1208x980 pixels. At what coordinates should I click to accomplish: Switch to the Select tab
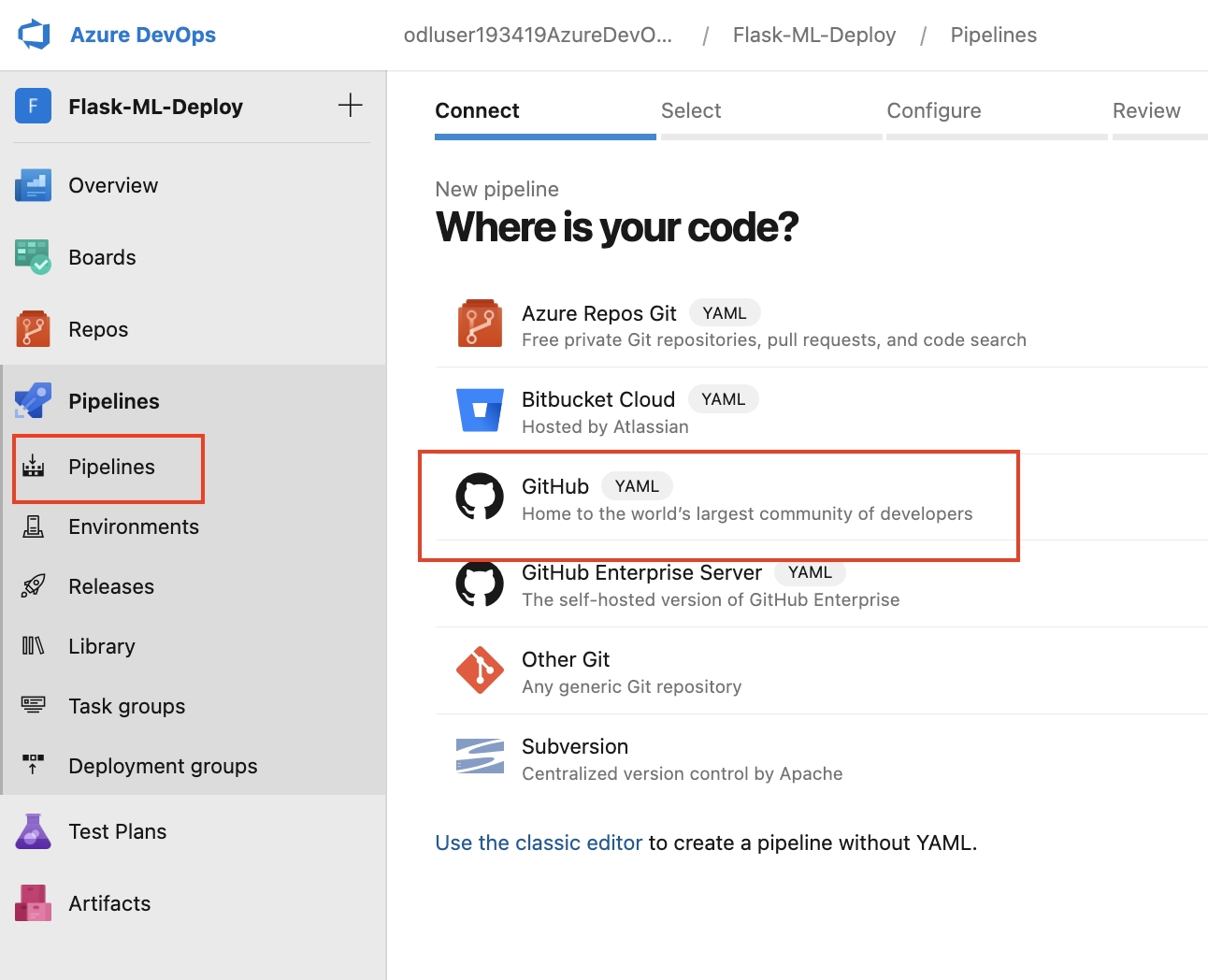click(691, 110)
